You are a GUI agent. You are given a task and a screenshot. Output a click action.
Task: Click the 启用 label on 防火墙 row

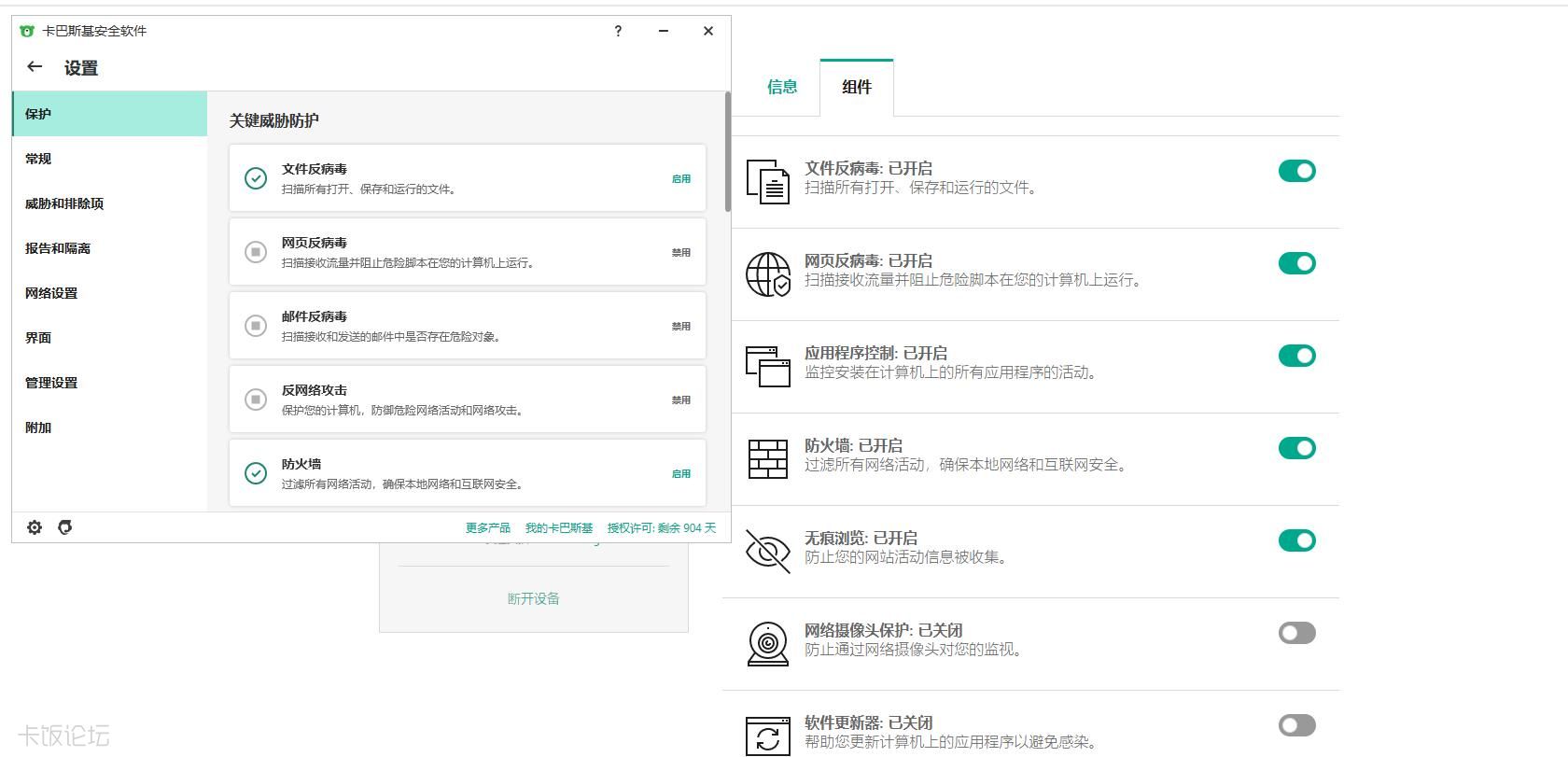click(x=681, y=473)
